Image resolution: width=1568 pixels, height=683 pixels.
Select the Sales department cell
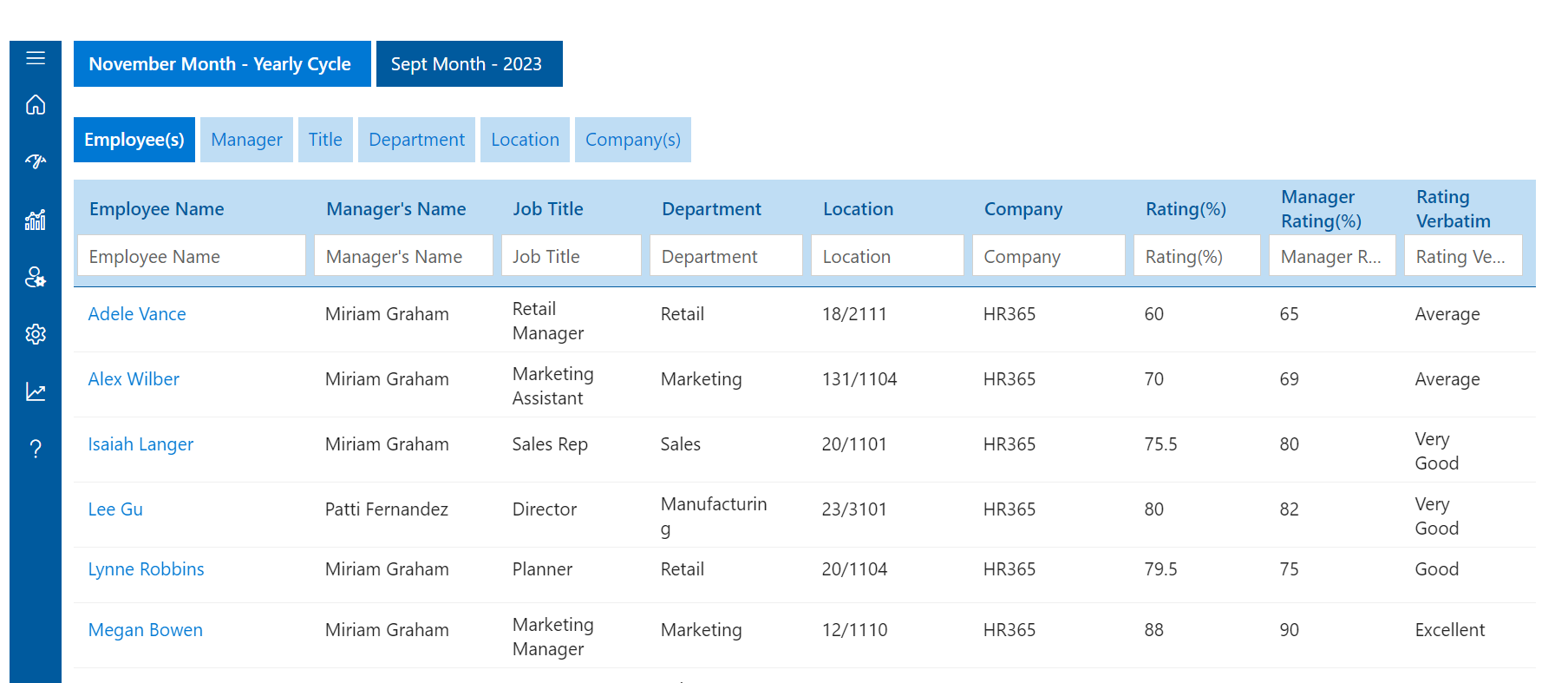coord(680,444)
